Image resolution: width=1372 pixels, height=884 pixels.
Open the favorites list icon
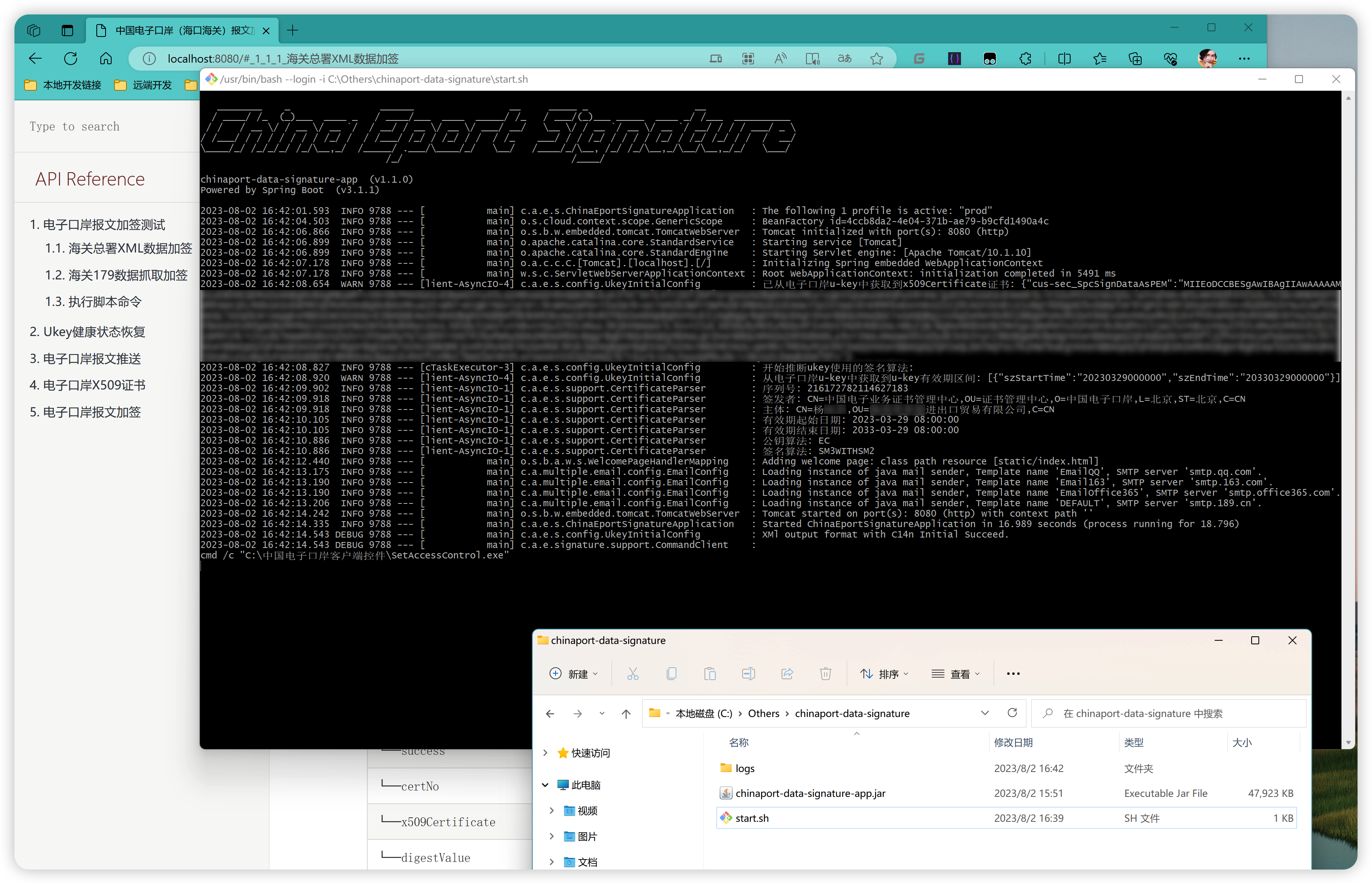point(1100,59)
